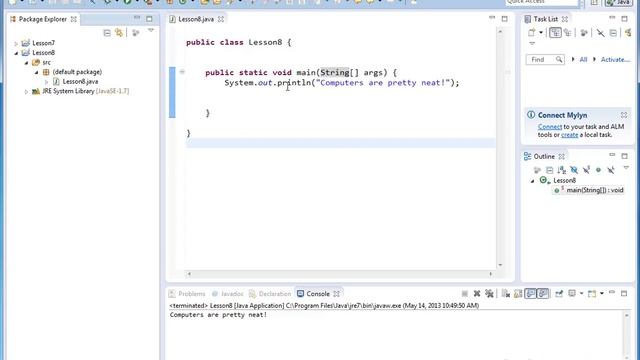Image resolution: width=640 pixels, height=360 pixels.
Task: Toggle Scheduled presentation in Task List
Action: pyautogui.click(x=567, y=33)
